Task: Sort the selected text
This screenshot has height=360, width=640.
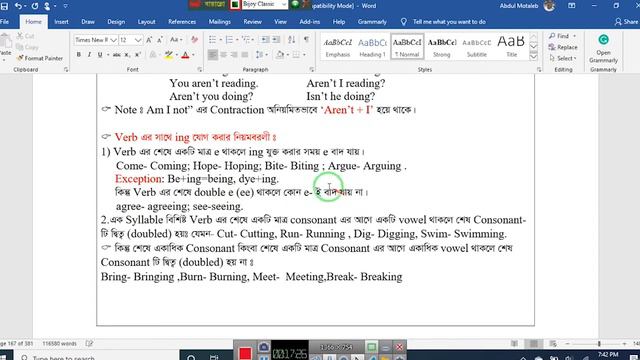Action: coord(291,40)
